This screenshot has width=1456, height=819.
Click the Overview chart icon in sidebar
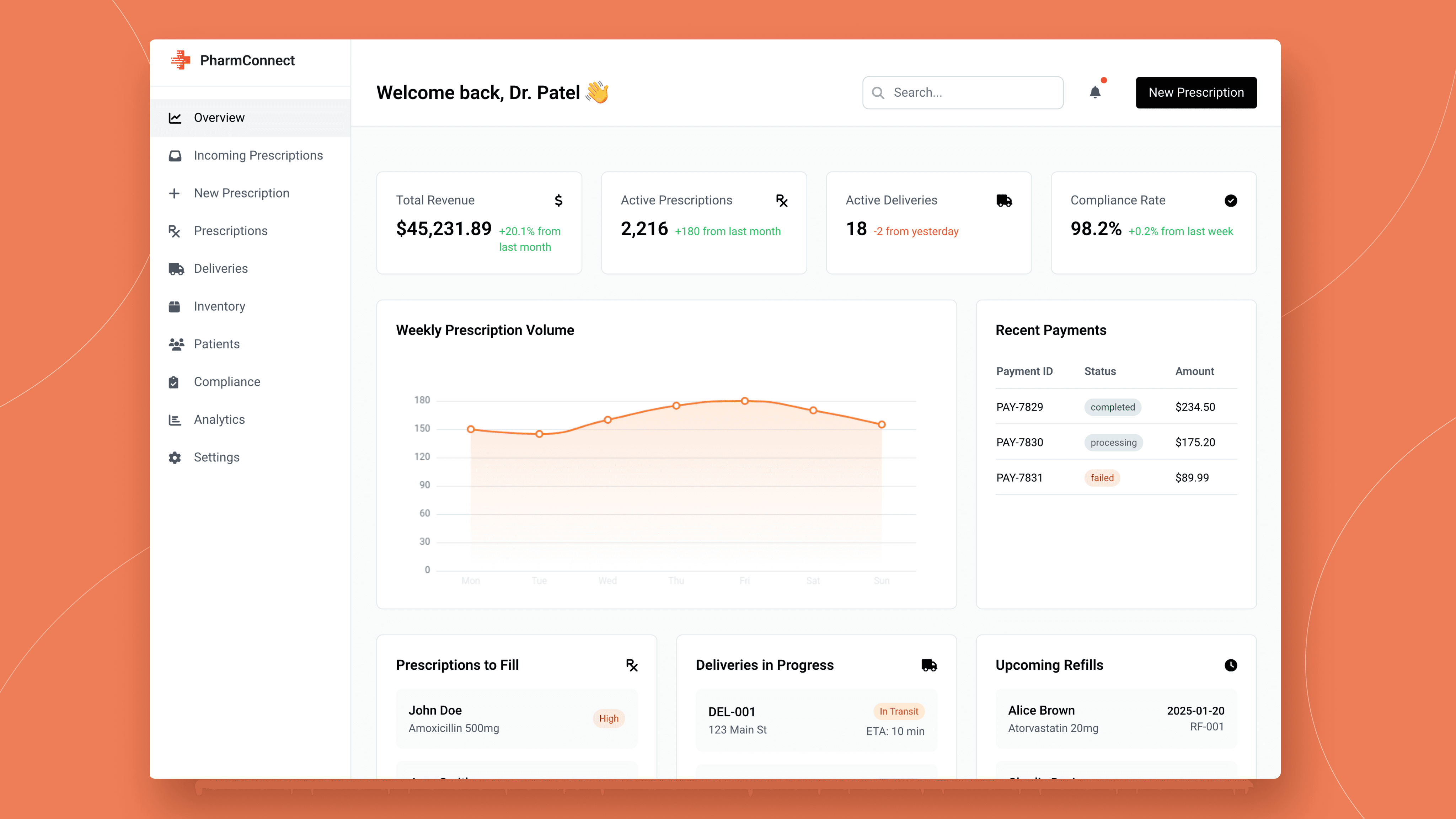[175, 118]
